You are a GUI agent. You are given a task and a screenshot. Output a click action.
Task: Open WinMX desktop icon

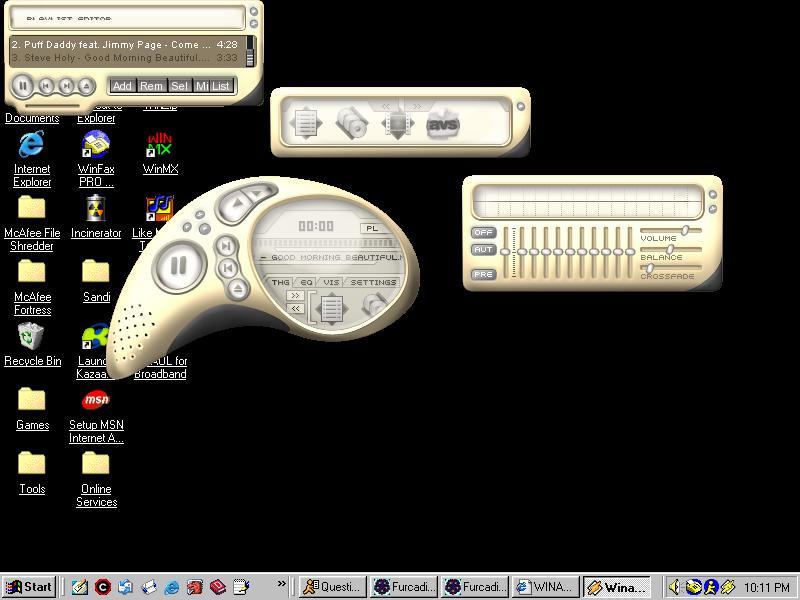click(160, 153)
